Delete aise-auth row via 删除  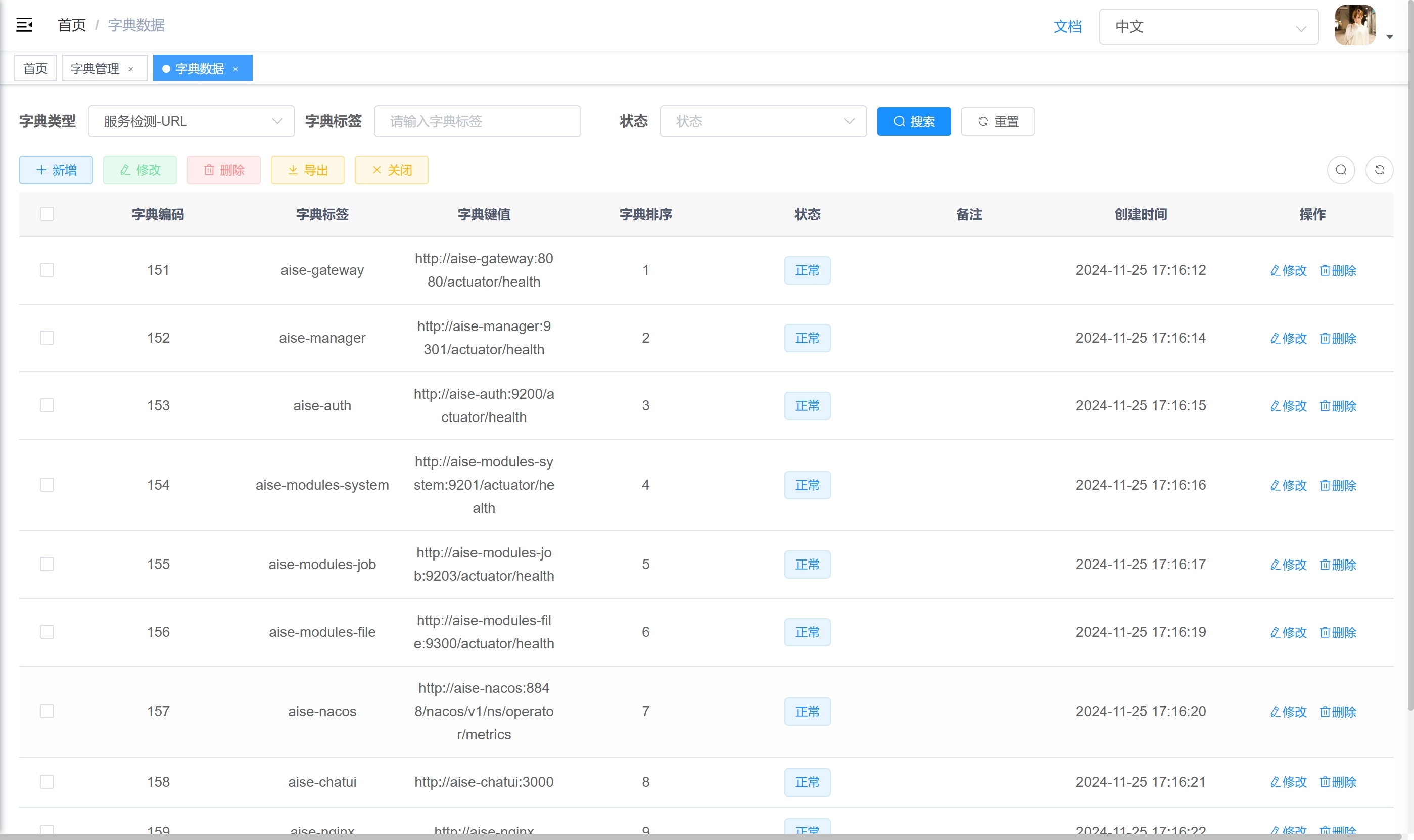[1338, 406]
